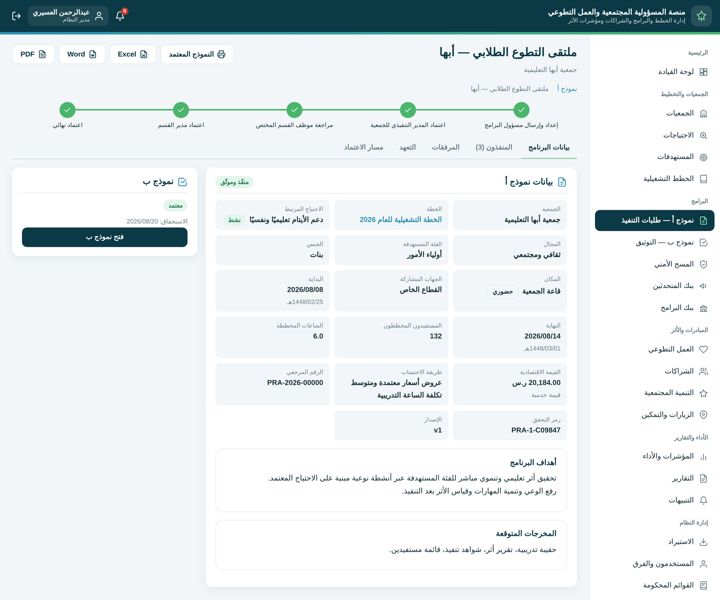This screenshot has height=600, width=720.
Task: Click the مراجعة موظف القسم المختص step marker
Action: coord(294,110)
